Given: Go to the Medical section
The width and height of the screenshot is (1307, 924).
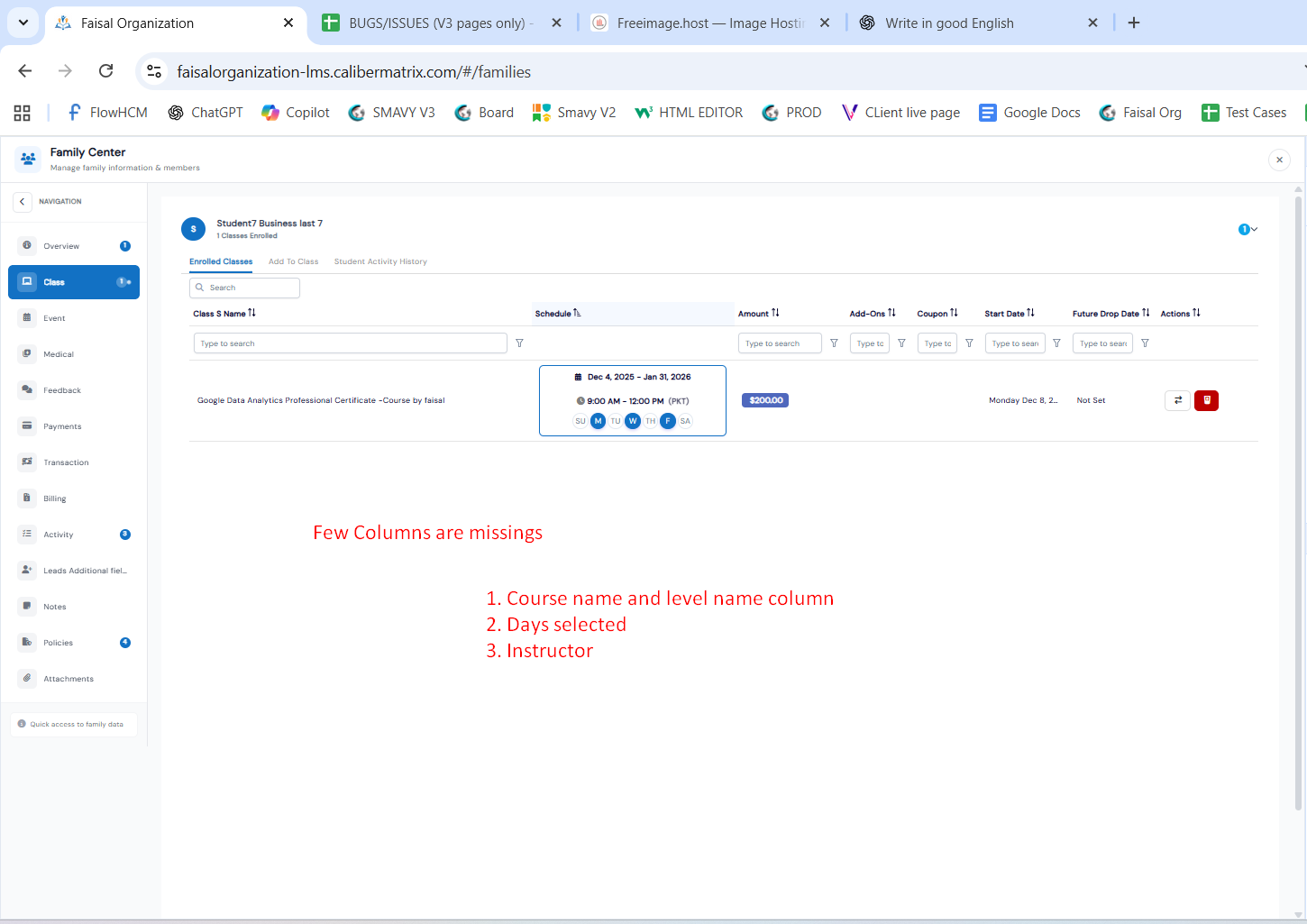Looking at the screenshot, I should [74, 354].
